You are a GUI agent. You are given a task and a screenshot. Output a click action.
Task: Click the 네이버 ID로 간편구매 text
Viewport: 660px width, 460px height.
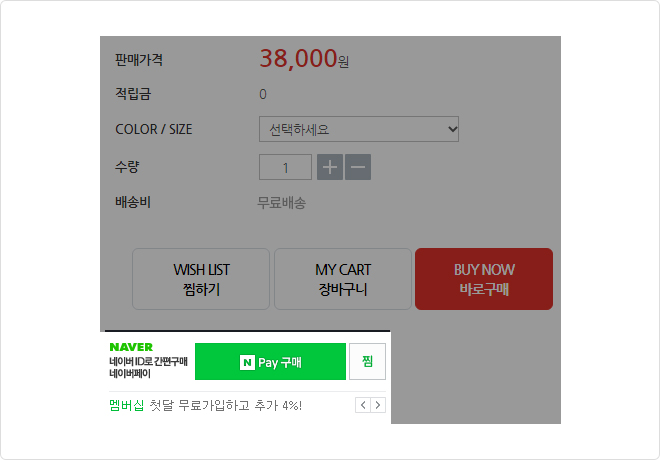pyautogui.click(x=148, y=362)
